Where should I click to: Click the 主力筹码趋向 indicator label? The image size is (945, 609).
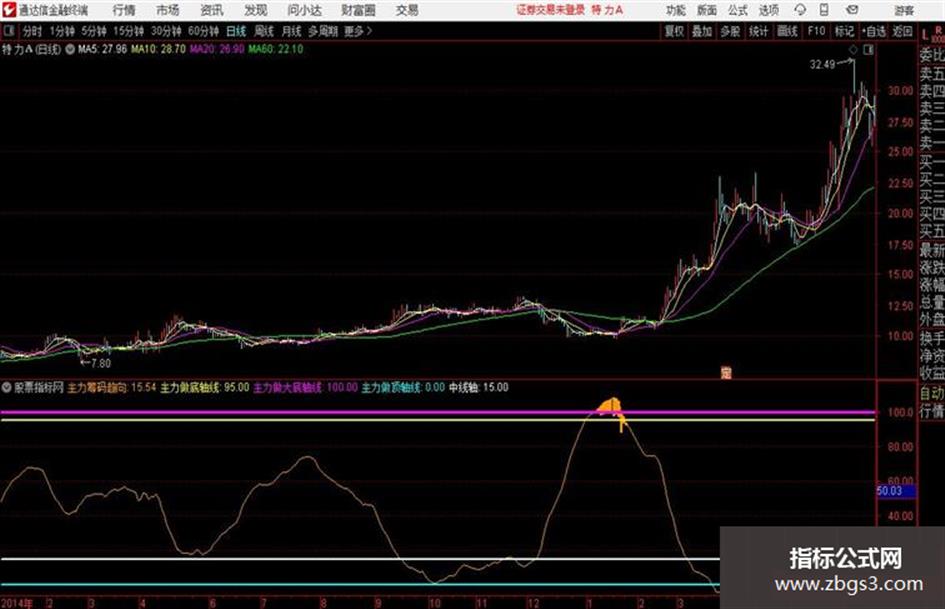pyautogui.click(x=97, y=387)
